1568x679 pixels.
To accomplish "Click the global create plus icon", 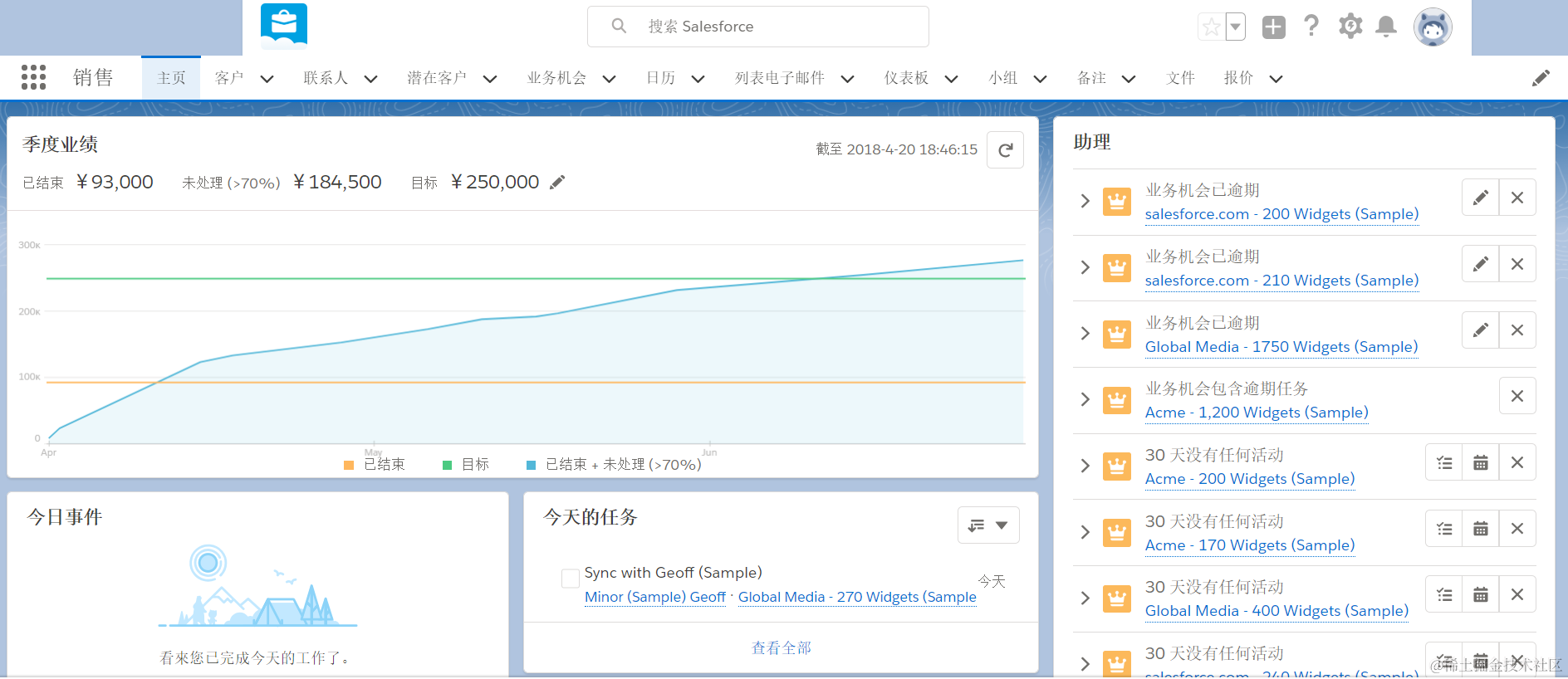I will (1273, 27).
